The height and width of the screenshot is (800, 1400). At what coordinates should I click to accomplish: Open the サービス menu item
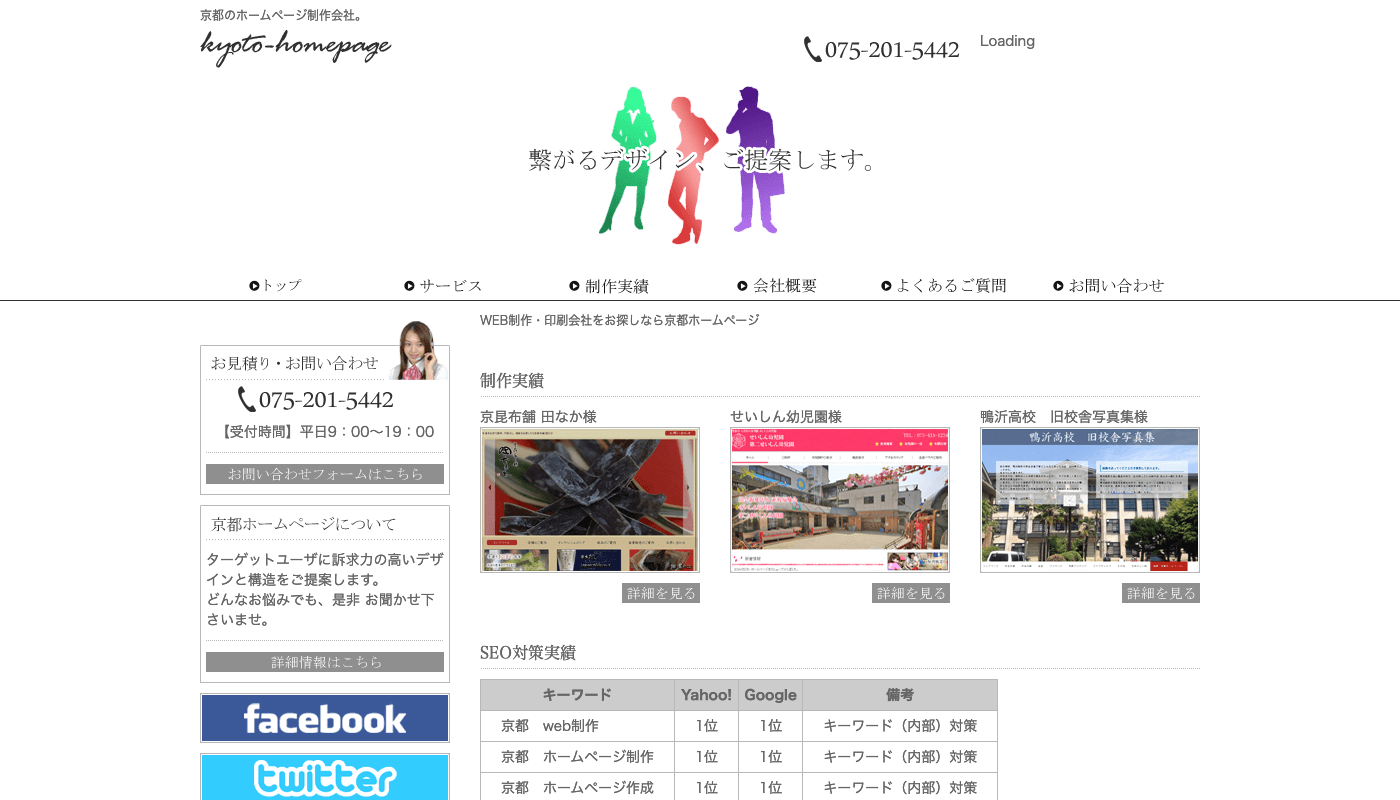[x=443, y=286]
